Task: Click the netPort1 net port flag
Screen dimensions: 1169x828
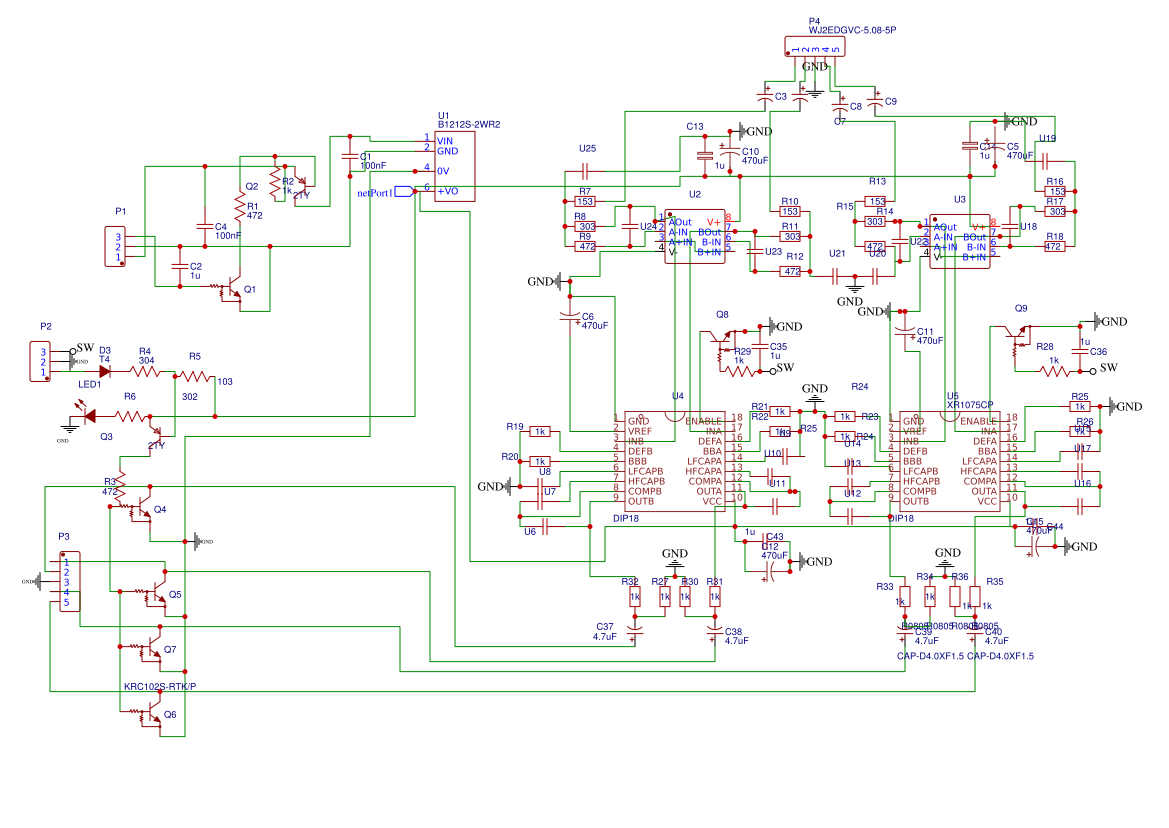Action: pos(403,192)
